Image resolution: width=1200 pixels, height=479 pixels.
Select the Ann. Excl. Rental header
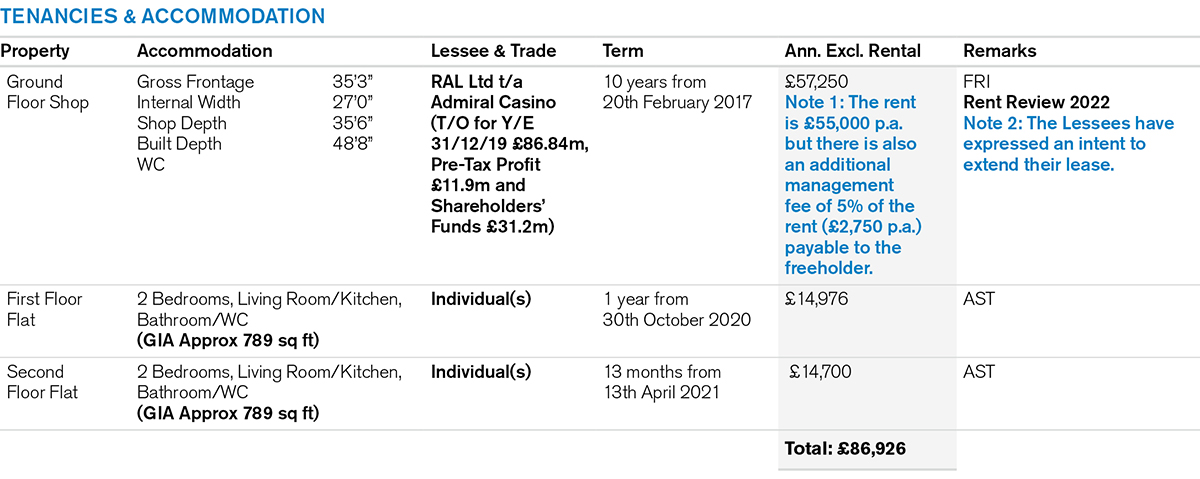coord(853,51)
